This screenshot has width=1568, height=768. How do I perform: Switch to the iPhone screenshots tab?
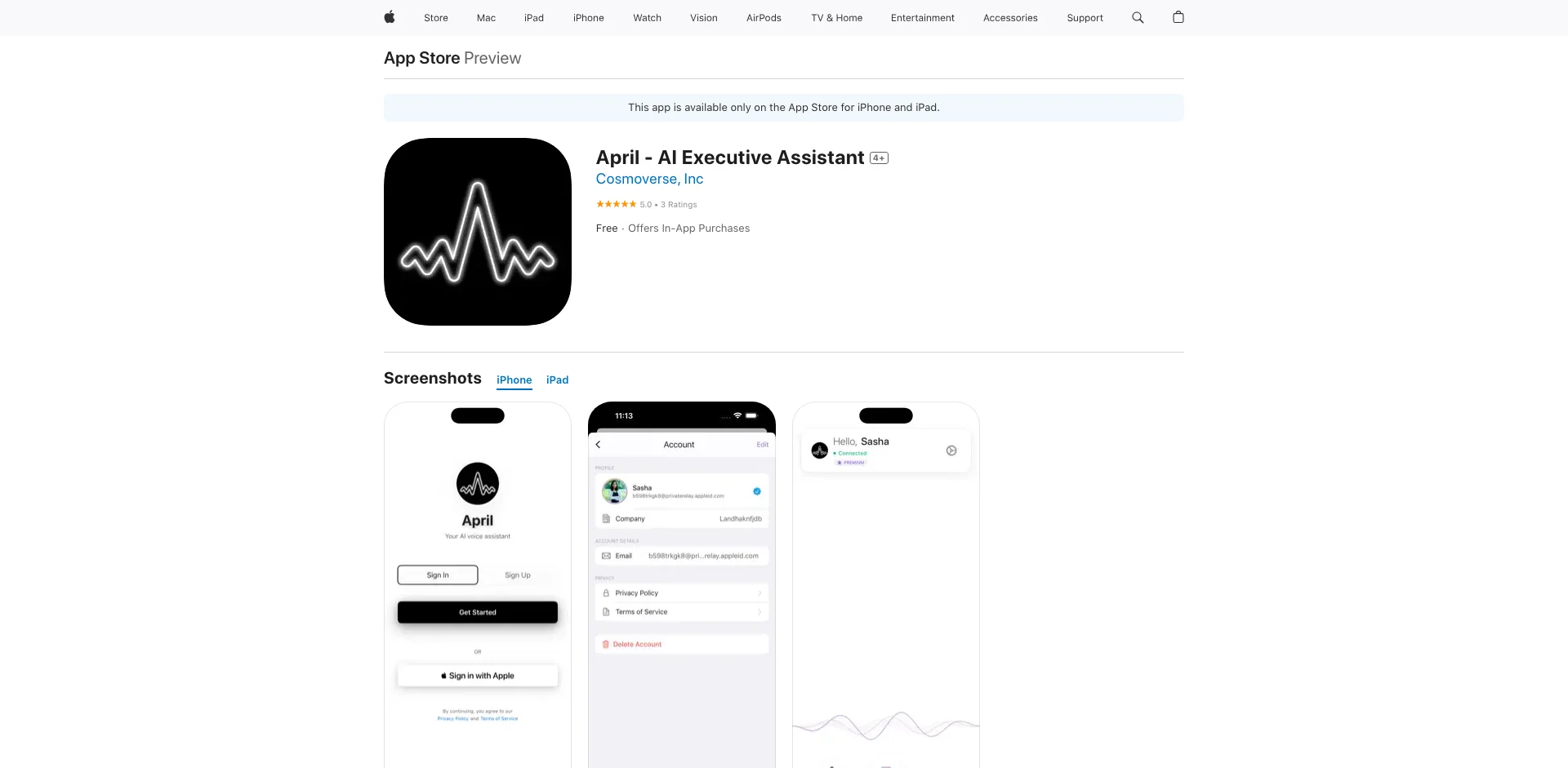pyautogui.click(x=514, y=380)
